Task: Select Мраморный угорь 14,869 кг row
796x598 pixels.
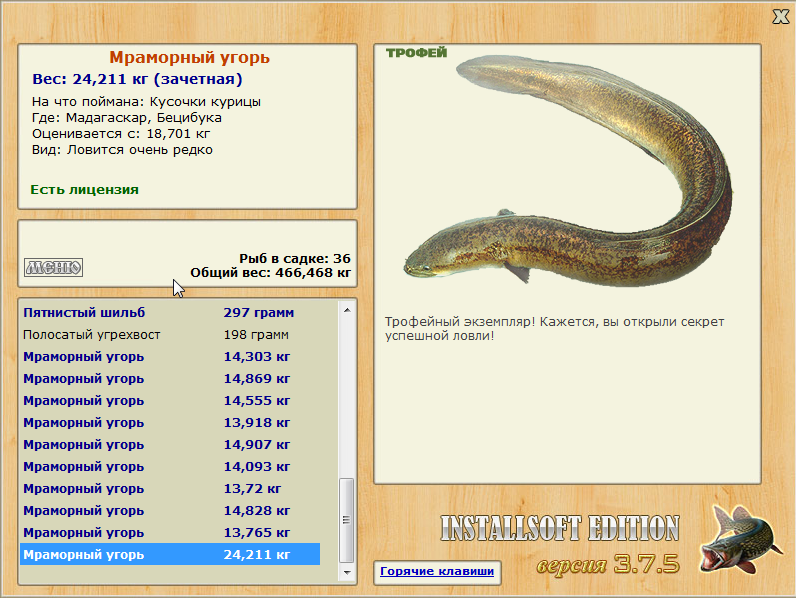Action: coord(170,379)
